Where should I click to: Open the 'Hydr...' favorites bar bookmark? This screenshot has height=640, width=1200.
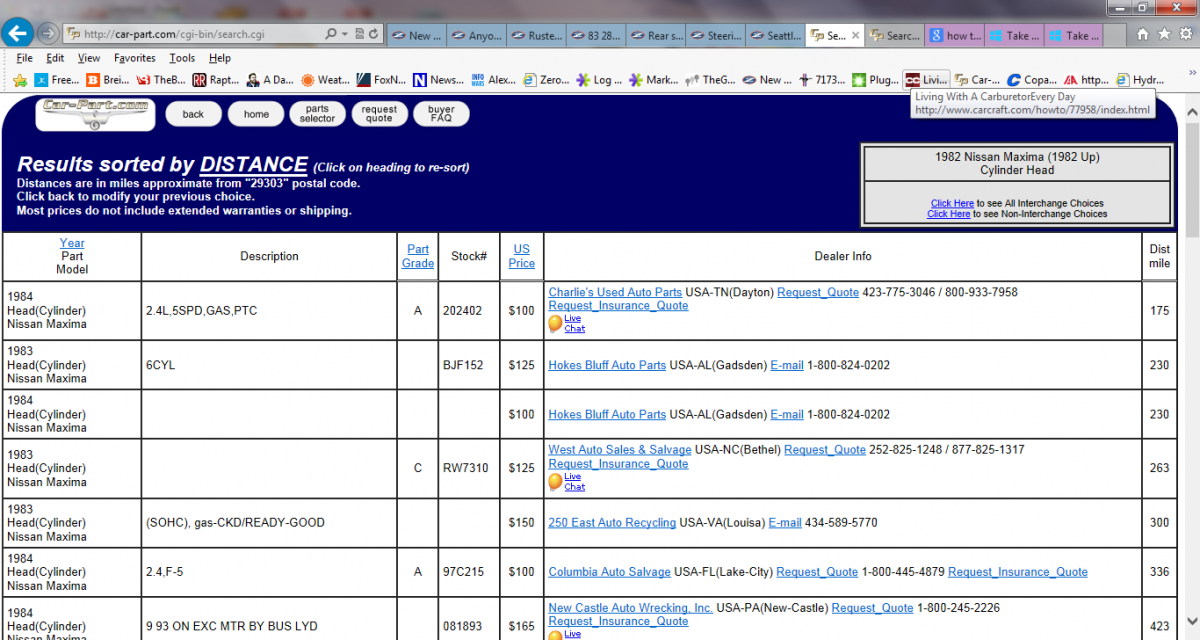pos(1140,80)
